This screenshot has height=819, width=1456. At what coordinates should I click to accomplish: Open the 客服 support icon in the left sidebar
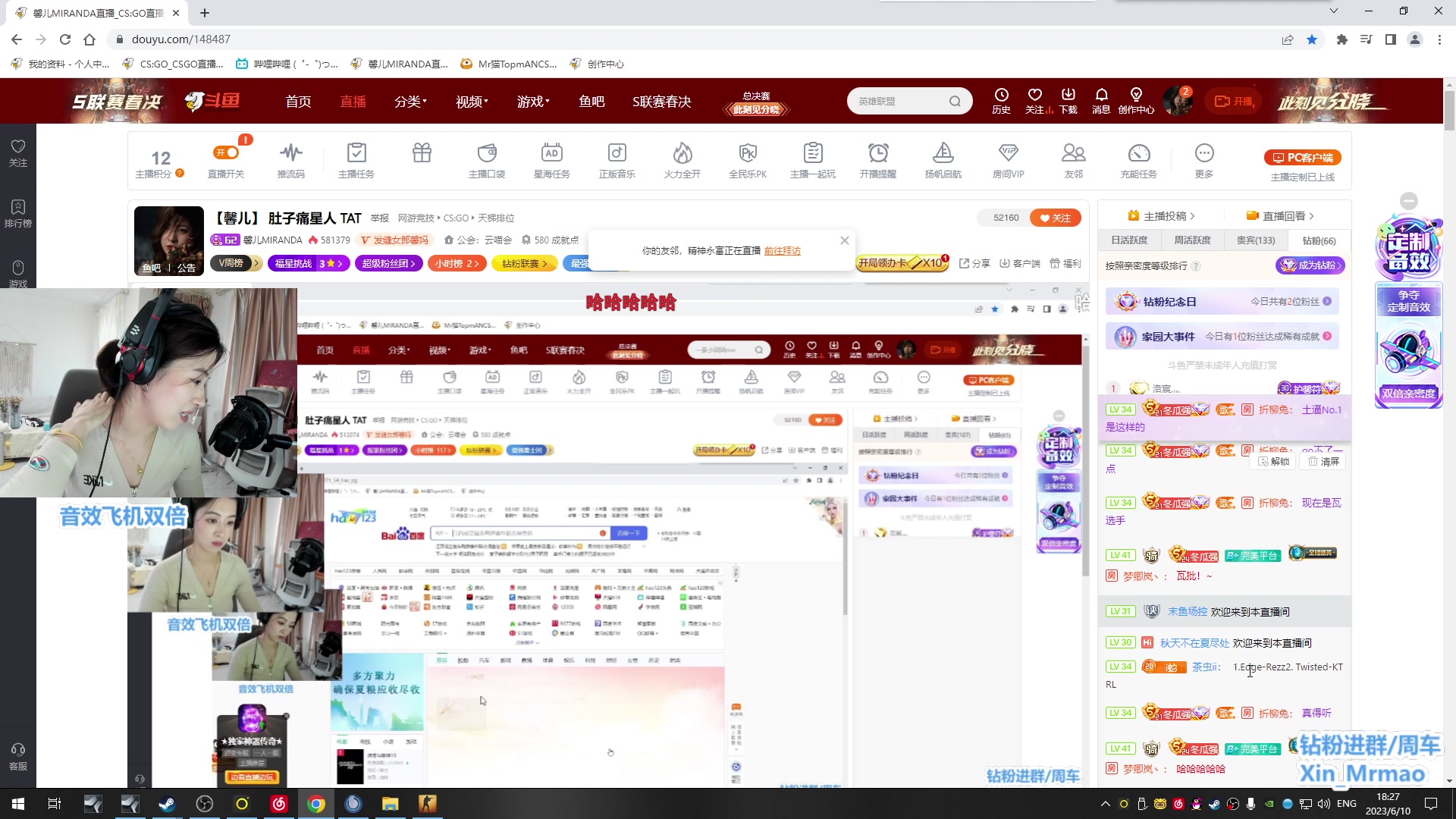click(18, 756)
